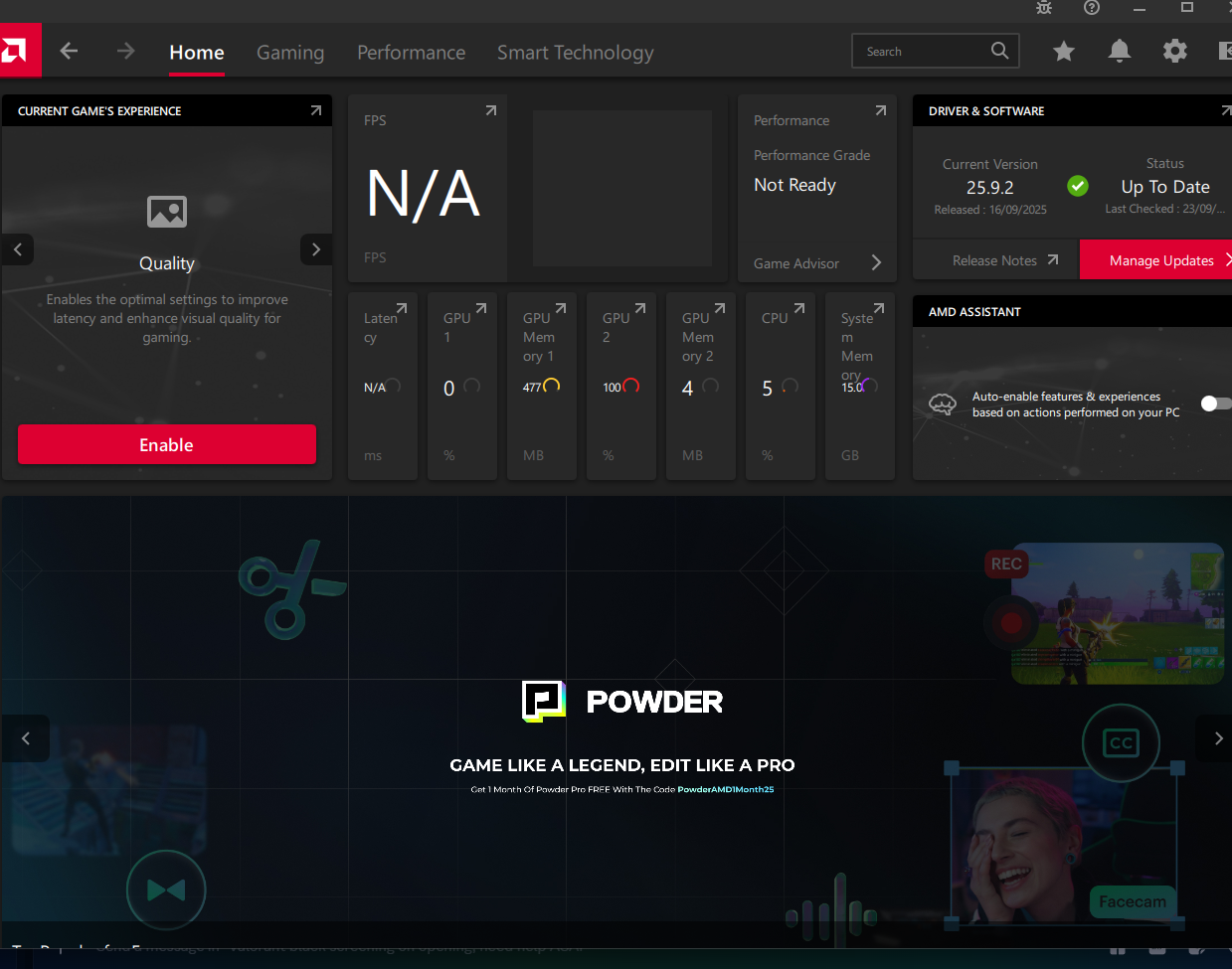Click the Powder promotional banner headline
The height and width of the screenshot is (969, 1232).
coord(622,765)
